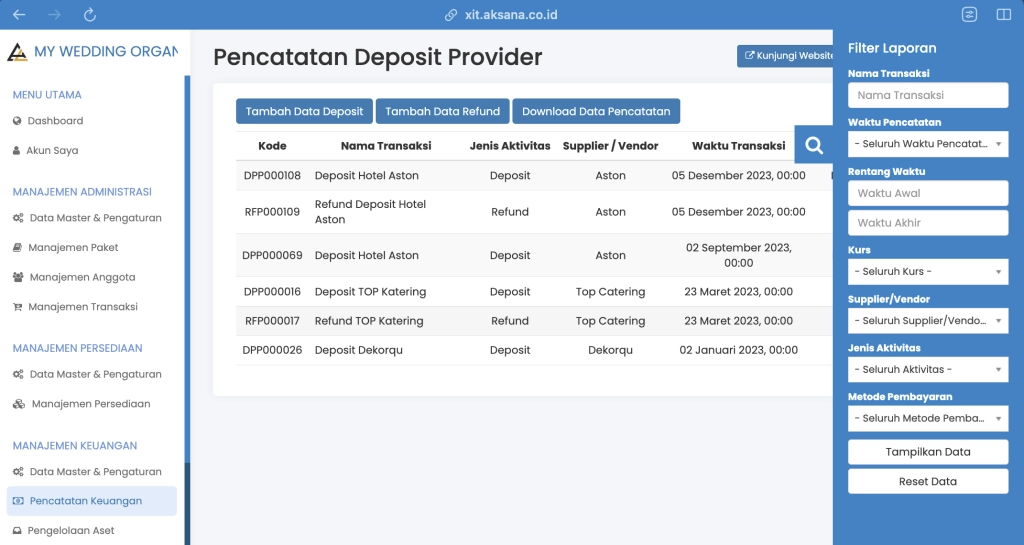Expand the Supplier/Vendor dropdown
This screenshot has width=1024, height=545.
[927, 321]
